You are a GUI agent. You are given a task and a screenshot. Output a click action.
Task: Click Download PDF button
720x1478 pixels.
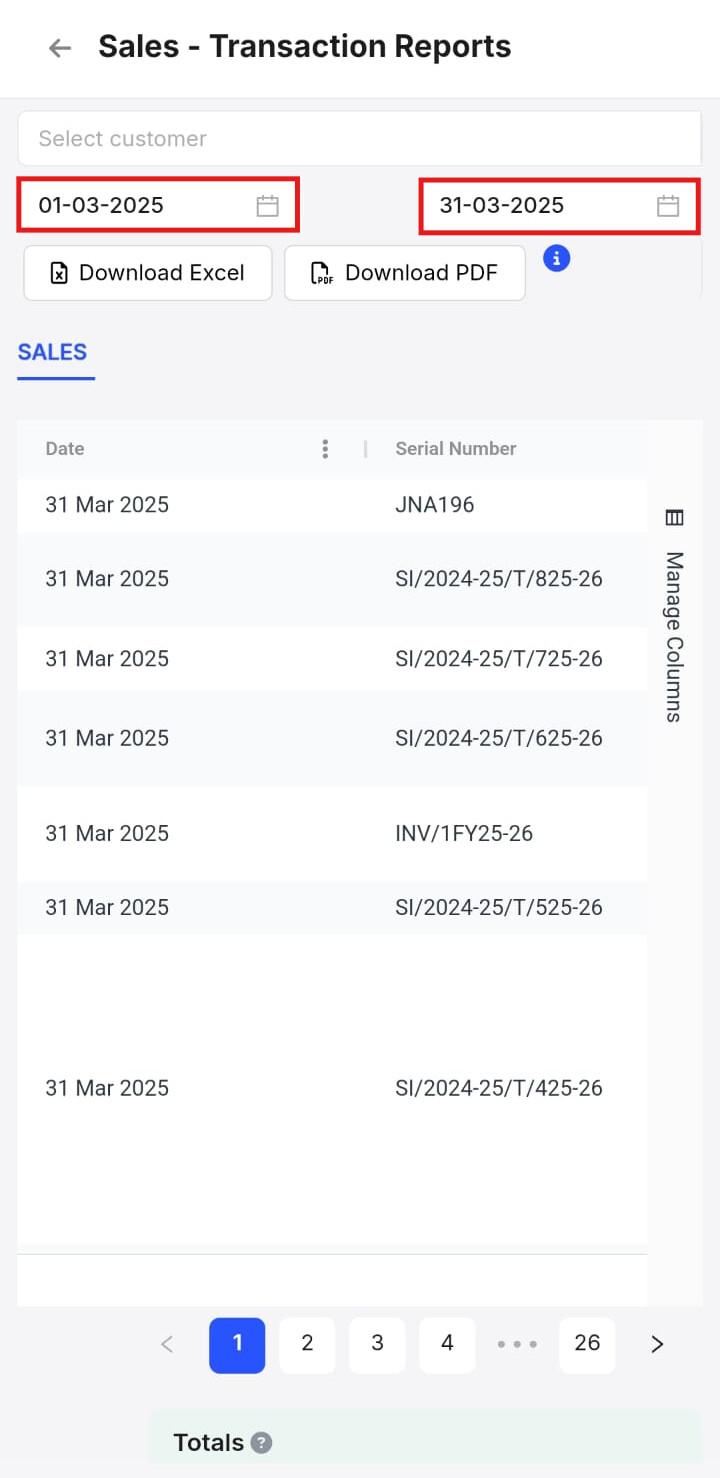click(x=405, y=273)
